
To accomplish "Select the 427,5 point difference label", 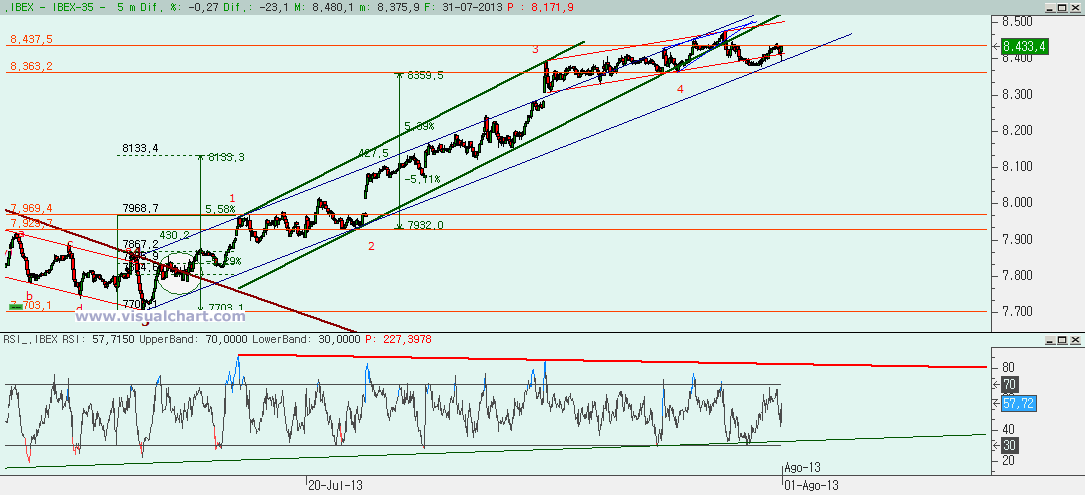I will [x=374, y=153].
